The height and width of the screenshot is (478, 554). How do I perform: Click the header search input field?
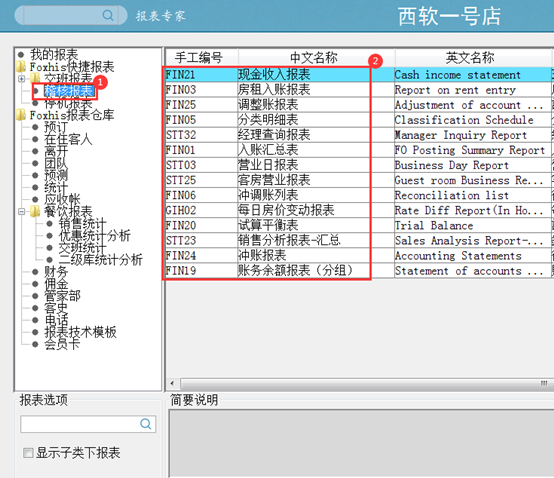tap(62, 15)
